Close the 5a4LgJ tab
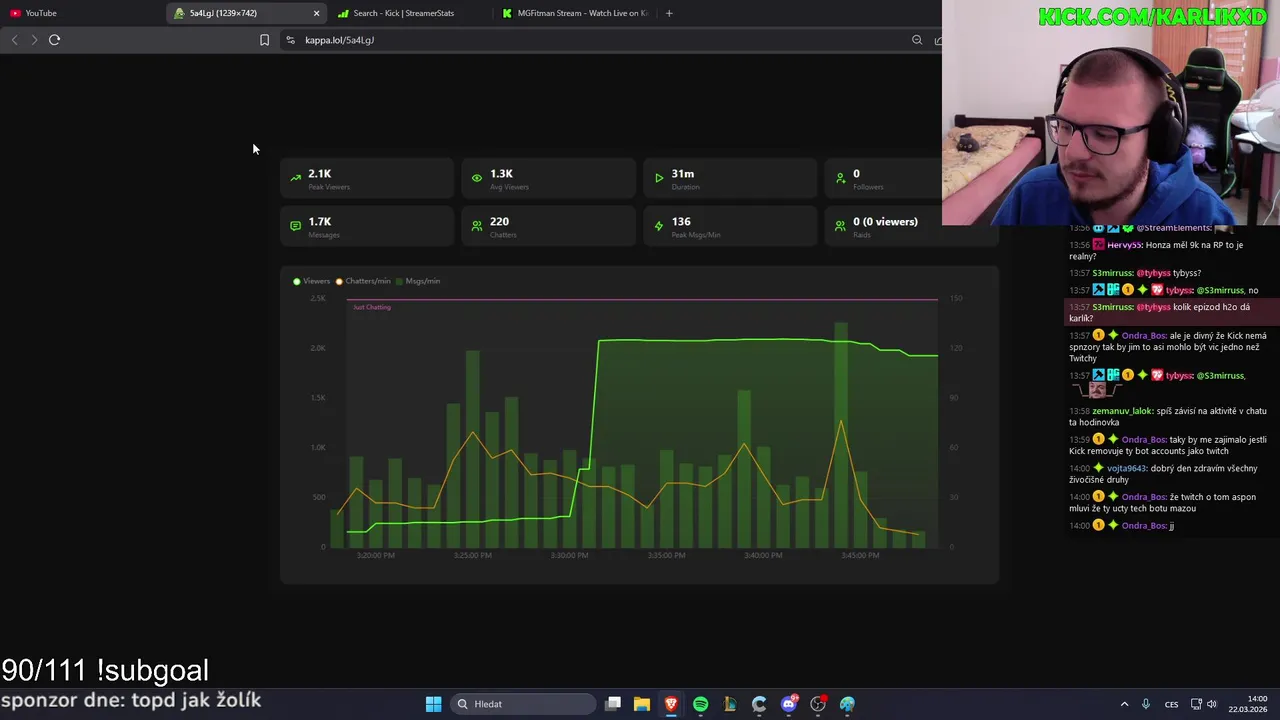This screenshot has height=720, width=1280. click(317, 13)
